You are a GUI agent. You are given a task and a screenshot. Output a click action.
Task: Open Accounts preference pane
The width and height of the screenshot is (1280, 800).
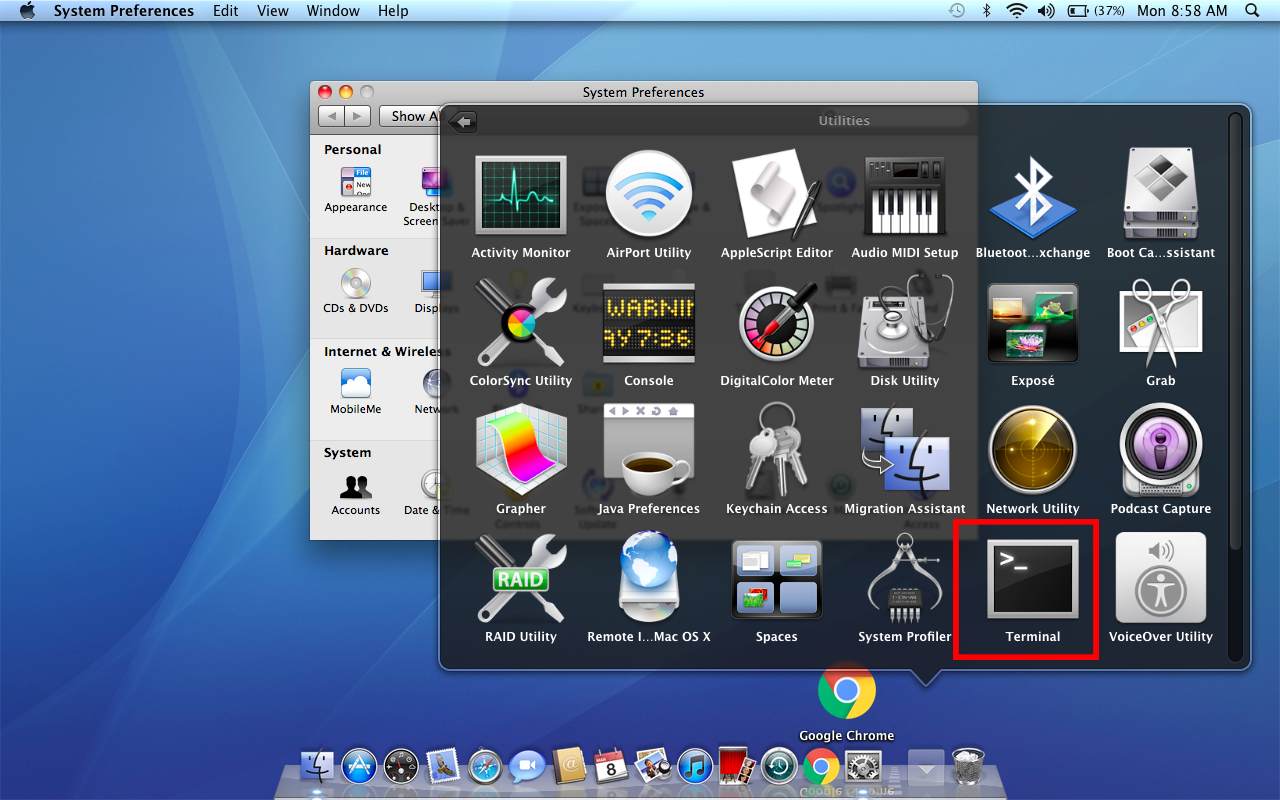[356, 493]
